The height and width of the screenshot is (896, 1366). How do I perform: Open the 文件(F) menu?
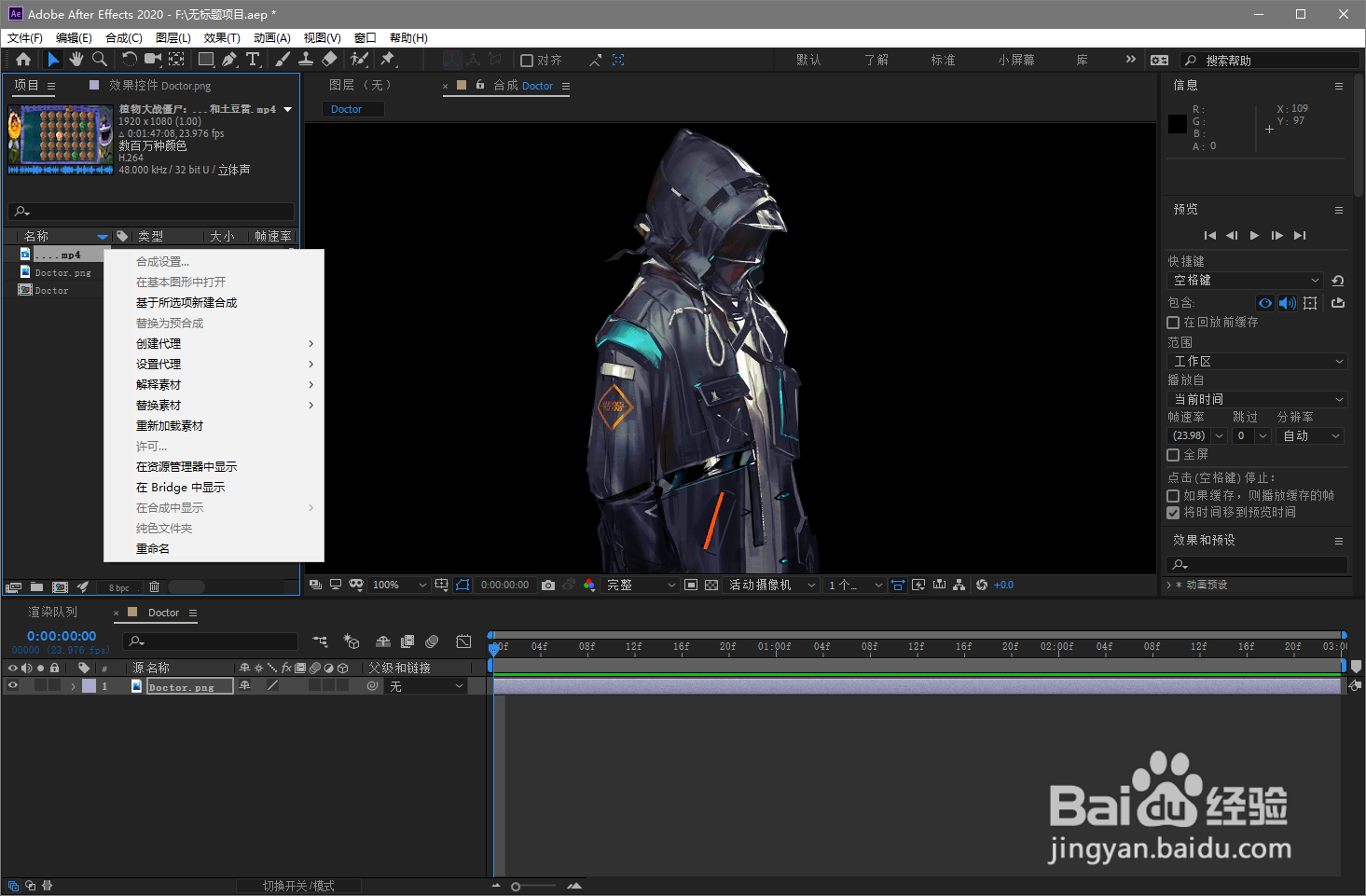tap(25, 38)
